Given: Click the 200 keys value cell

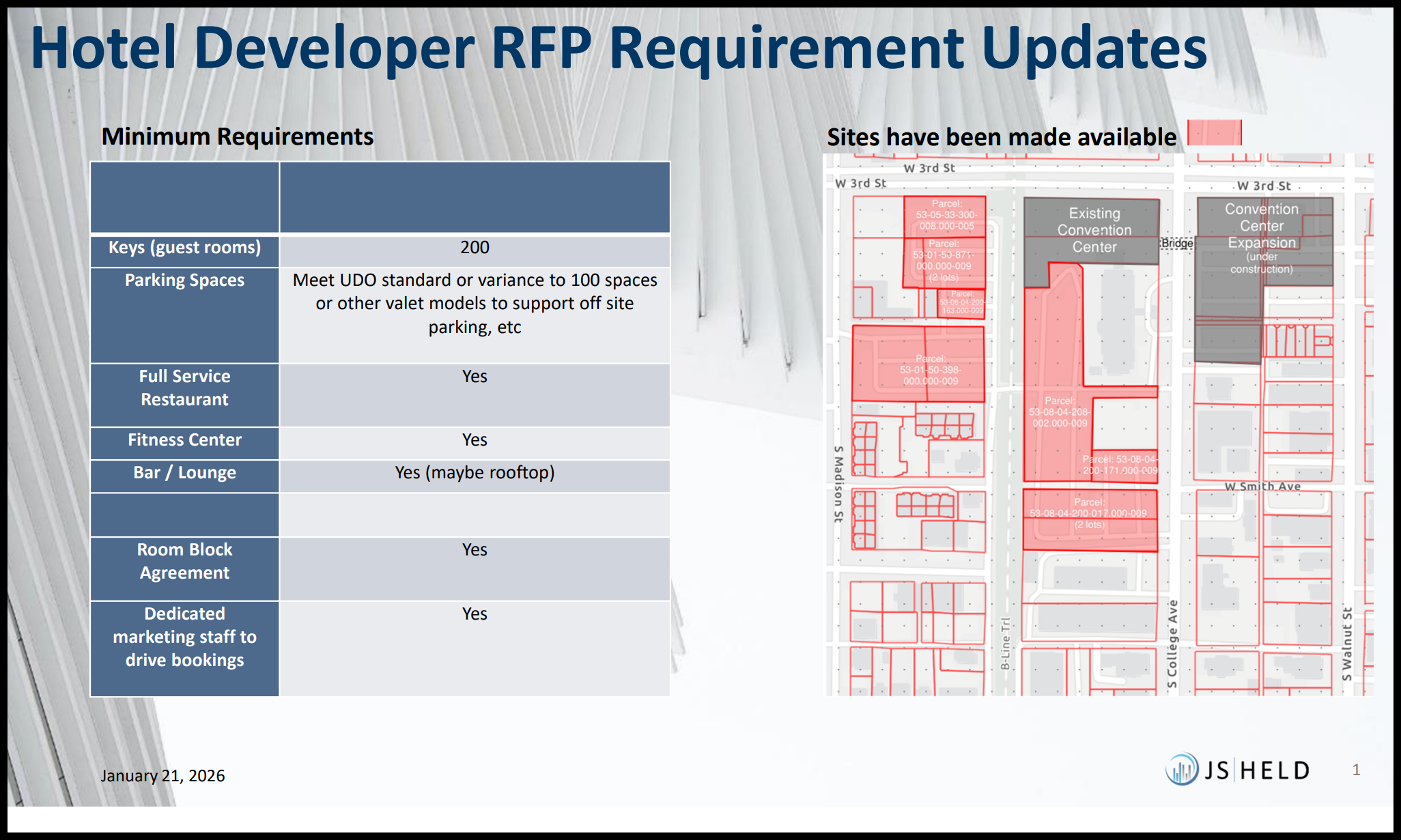Looking at the screenshot, I should pos(475,248).
